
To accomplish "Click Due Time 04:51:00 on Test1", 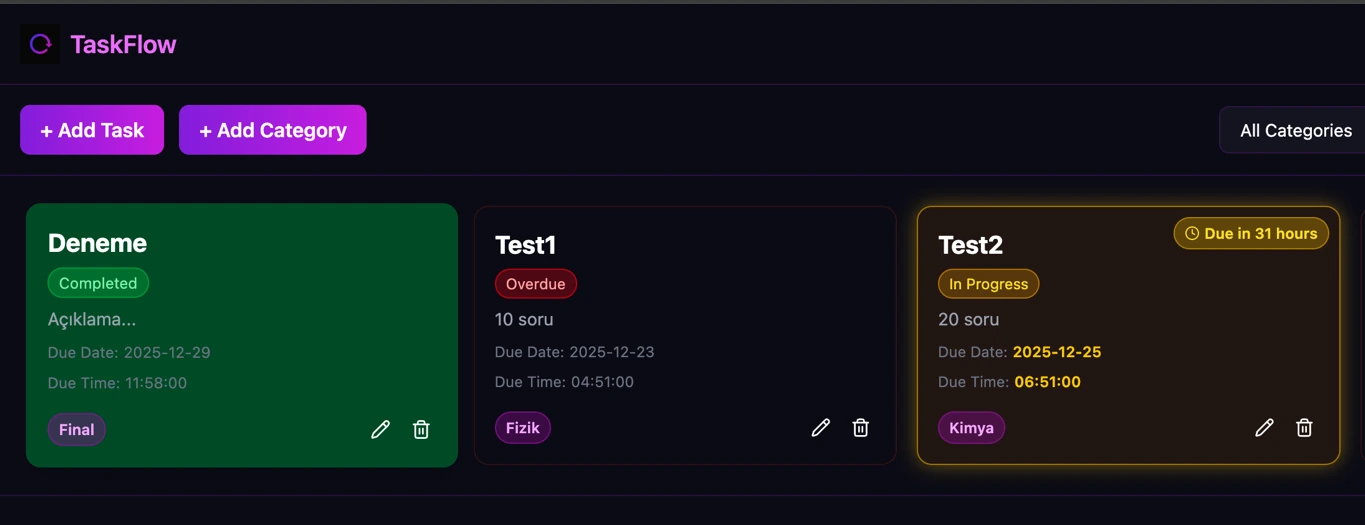I will 564,382.
